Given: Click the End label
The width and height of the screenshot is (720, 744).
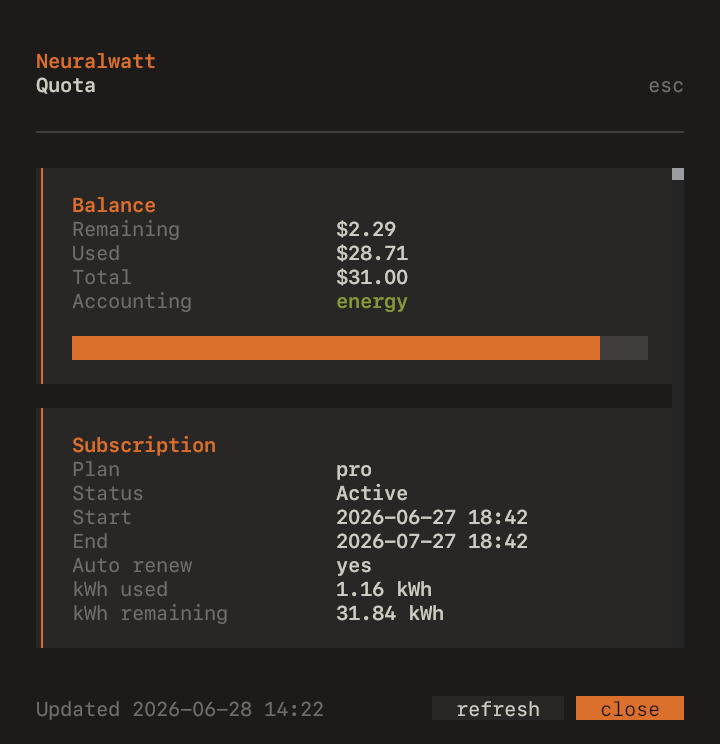Looking at the screenshot, I should pos(90,541).
